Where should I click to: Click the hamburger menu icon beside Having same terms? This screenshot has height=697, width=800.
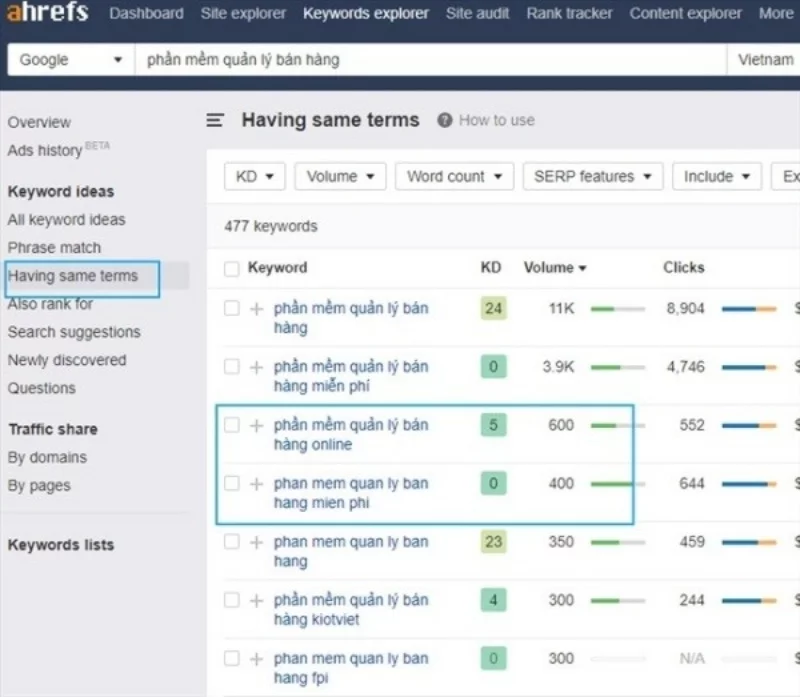click(215, 121)
